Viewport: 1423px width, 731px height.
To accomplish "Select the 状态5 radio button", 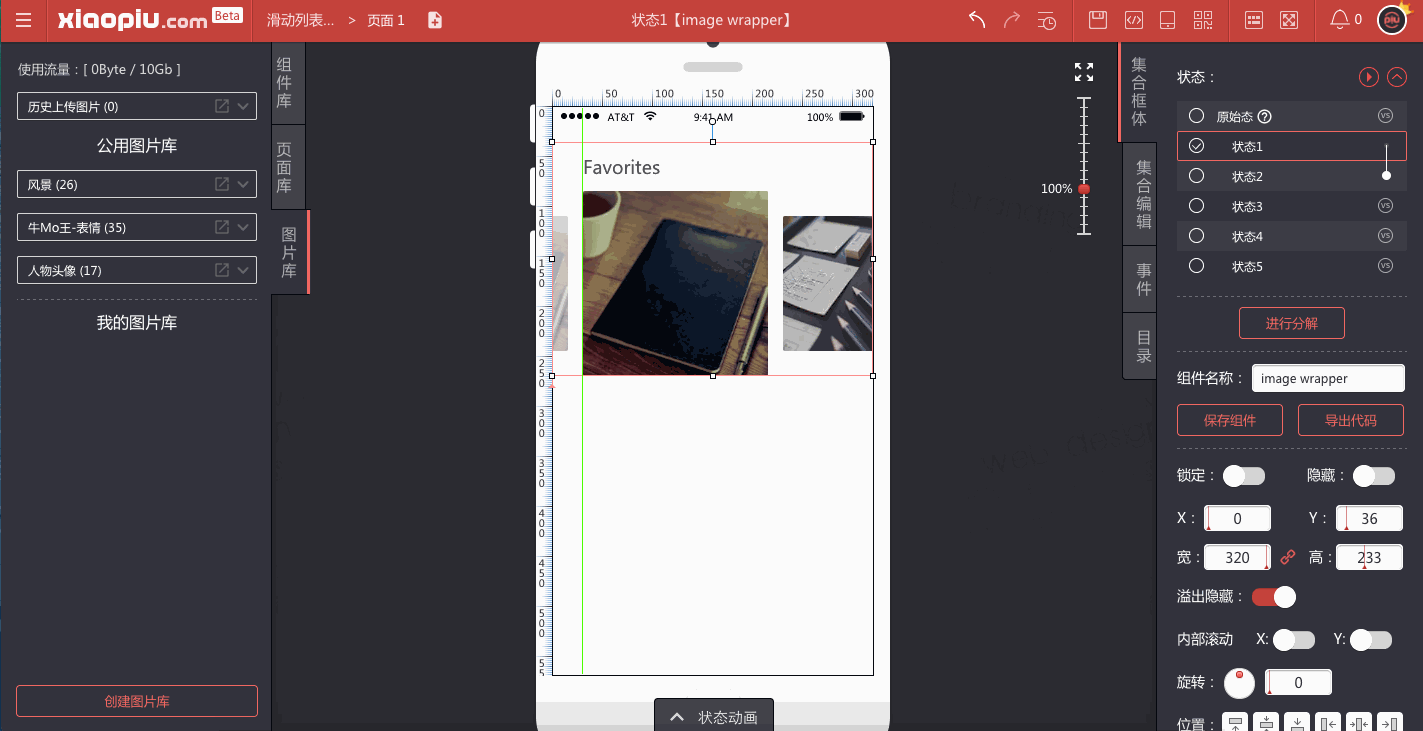I will (1196, 266).
